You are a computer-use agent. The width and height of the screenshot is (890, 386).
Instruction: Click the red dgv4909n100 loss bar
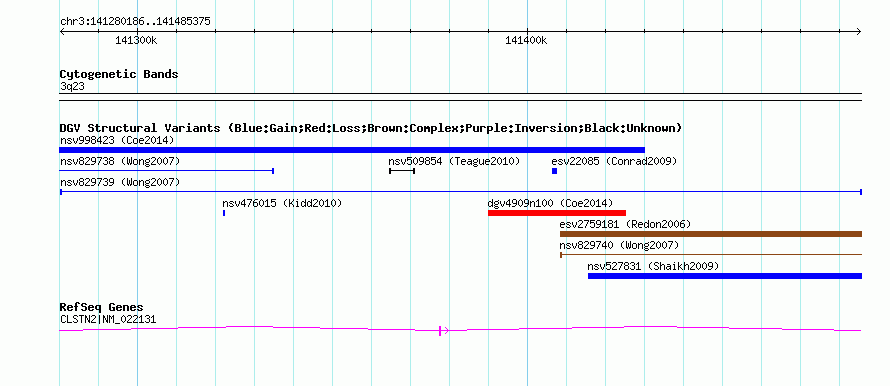pyautogui.click(x=557, y=213)
